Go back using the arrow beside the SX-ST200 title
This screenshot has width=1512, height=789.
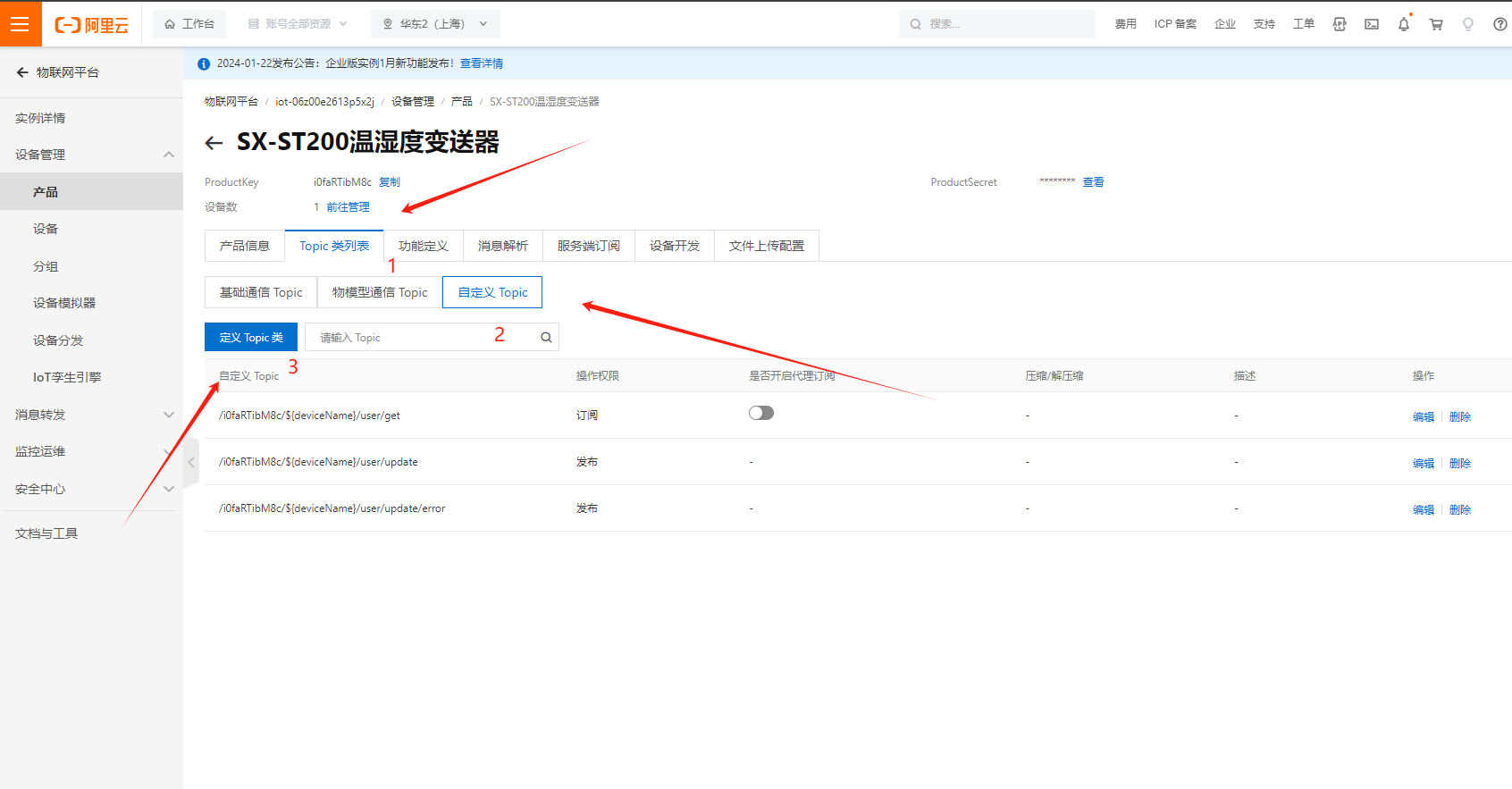pos(214,143)
